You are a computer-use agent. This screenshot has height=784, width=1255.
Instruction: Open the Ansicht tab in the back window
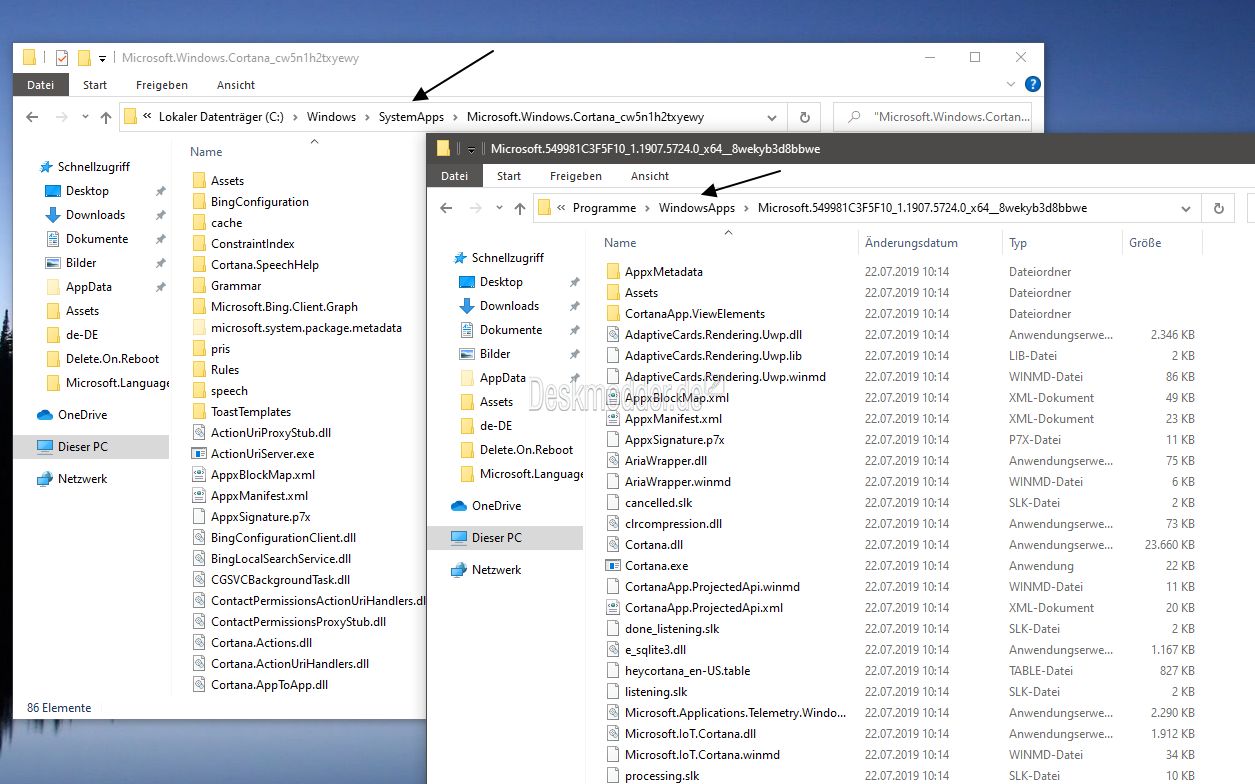coord(236,85)
